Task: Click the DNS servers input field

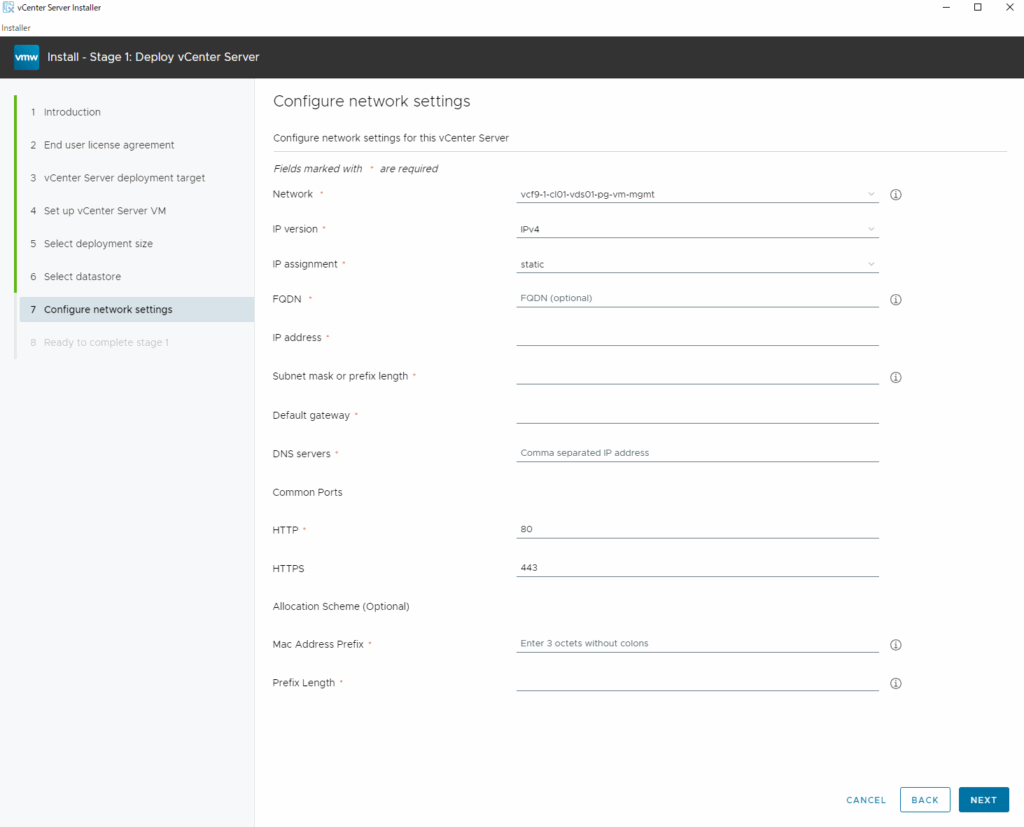Action: (x=697, y=453)
